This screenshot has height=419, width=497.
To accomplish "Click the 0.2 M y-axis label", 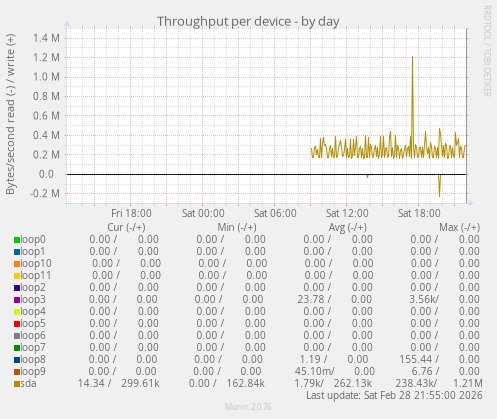I will click(46, 155).
